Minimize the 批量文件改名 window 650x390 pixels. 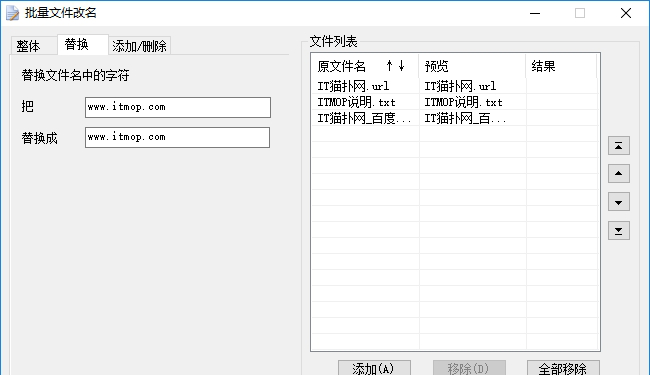pyautogui.click(x=535, y=13)
